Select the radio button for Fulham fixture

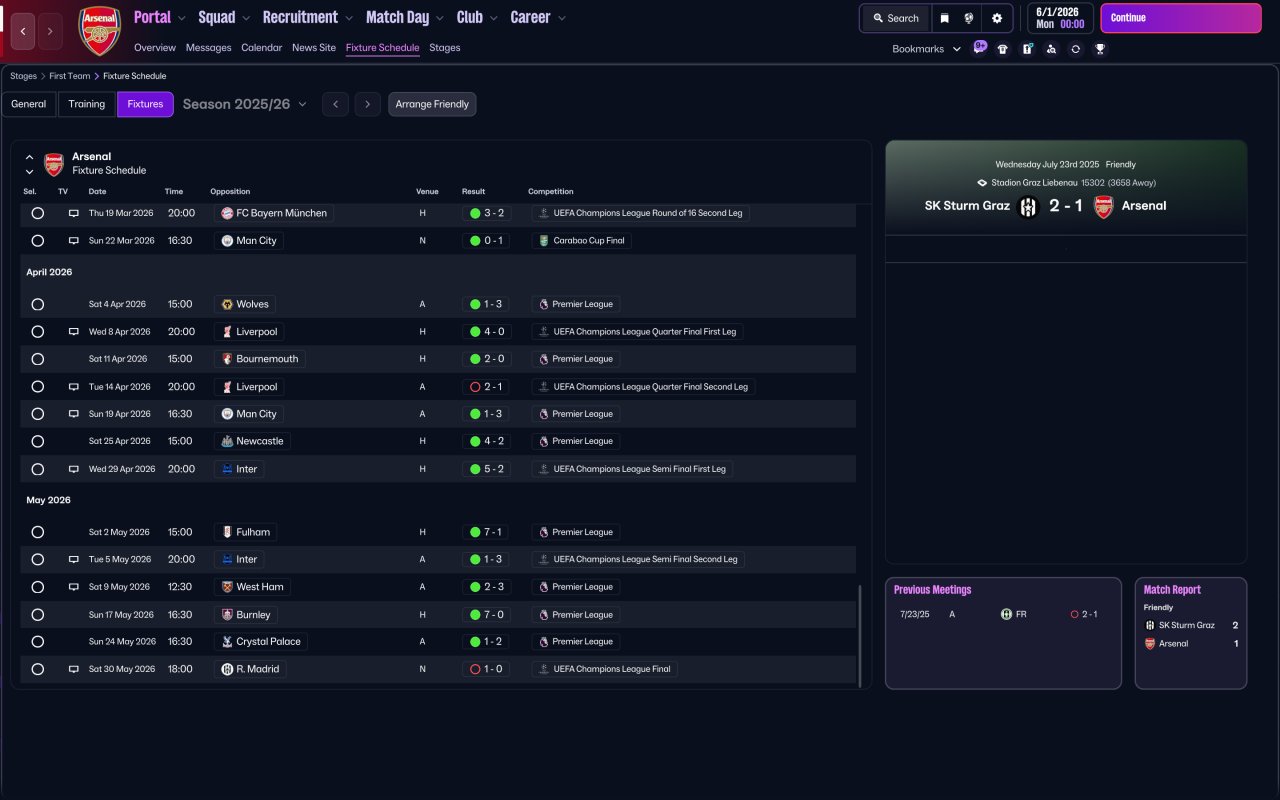point(38,532)
